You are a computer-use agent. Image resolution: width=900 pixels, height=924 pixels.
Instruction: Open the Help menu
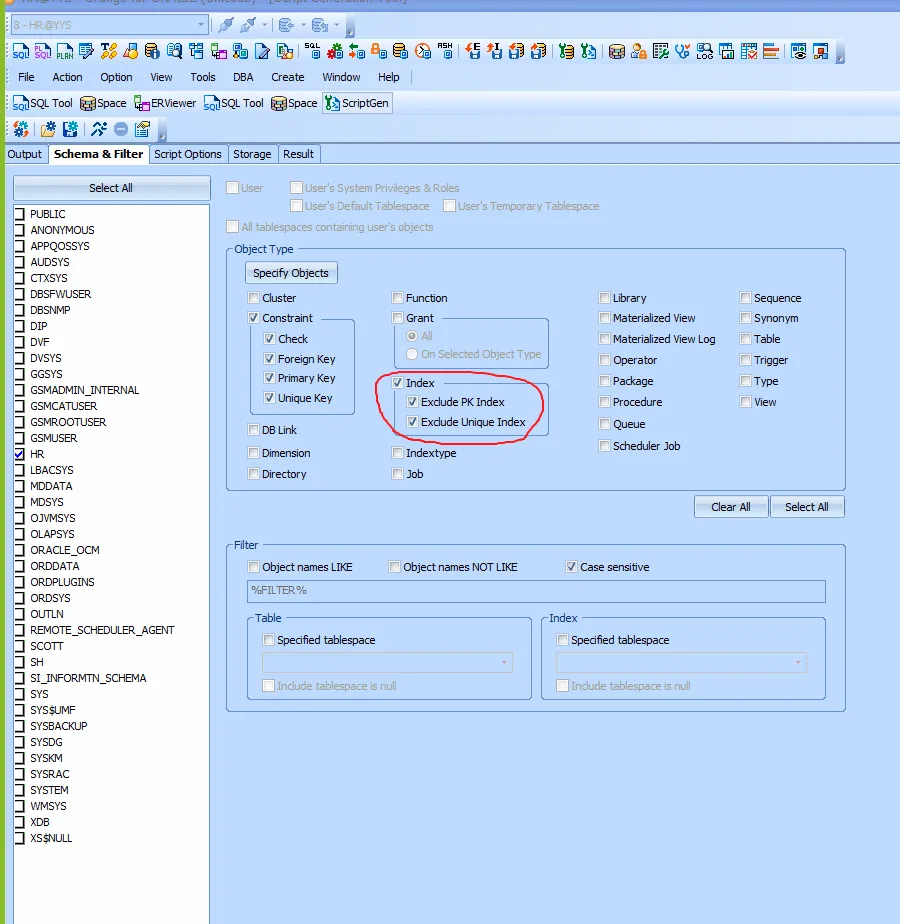click(x=388, y=77)
